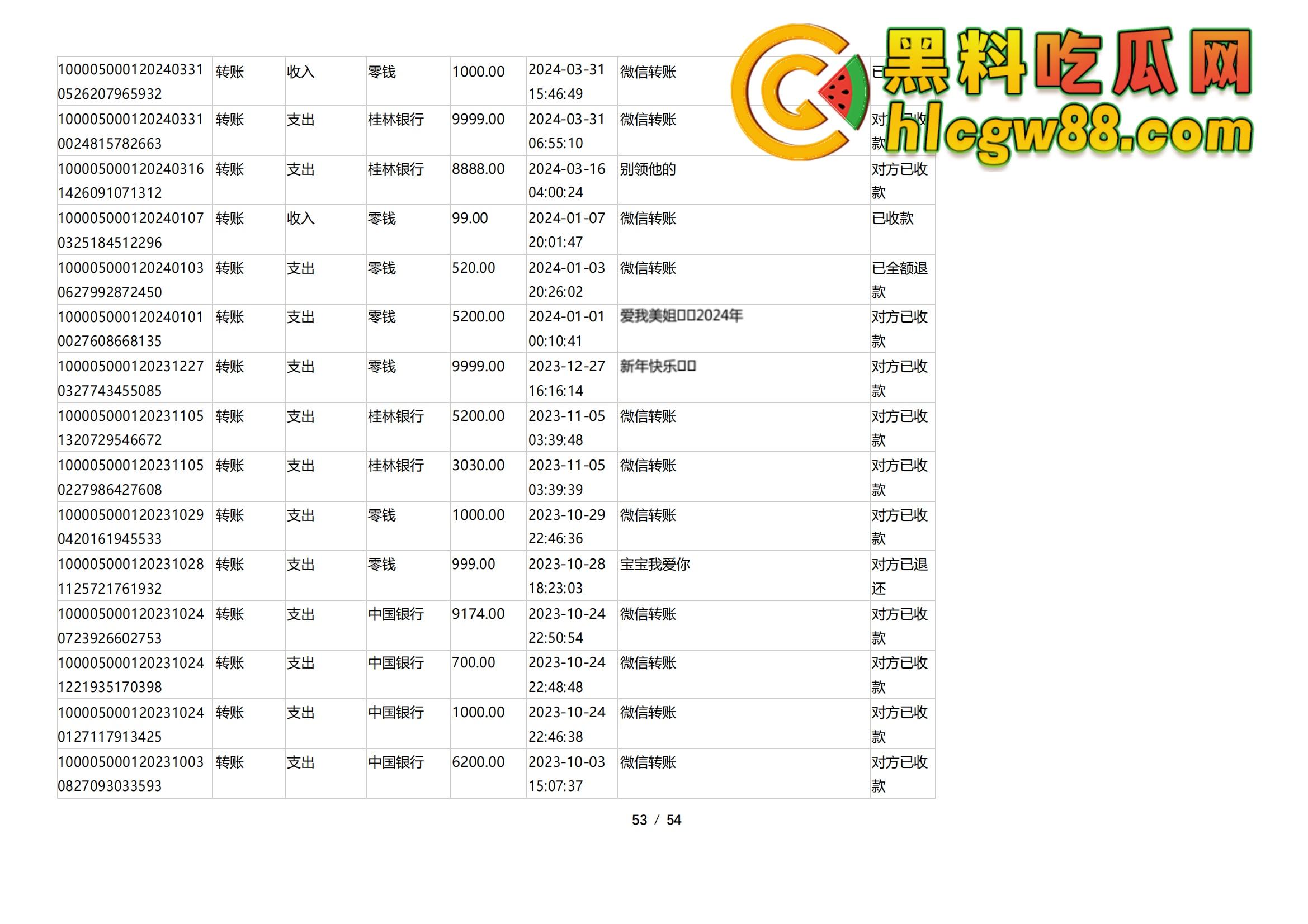This screenshot has width=1308, height=924.
Task: Click the 别领他的 transfer remark cell
Action: [646, 170]
